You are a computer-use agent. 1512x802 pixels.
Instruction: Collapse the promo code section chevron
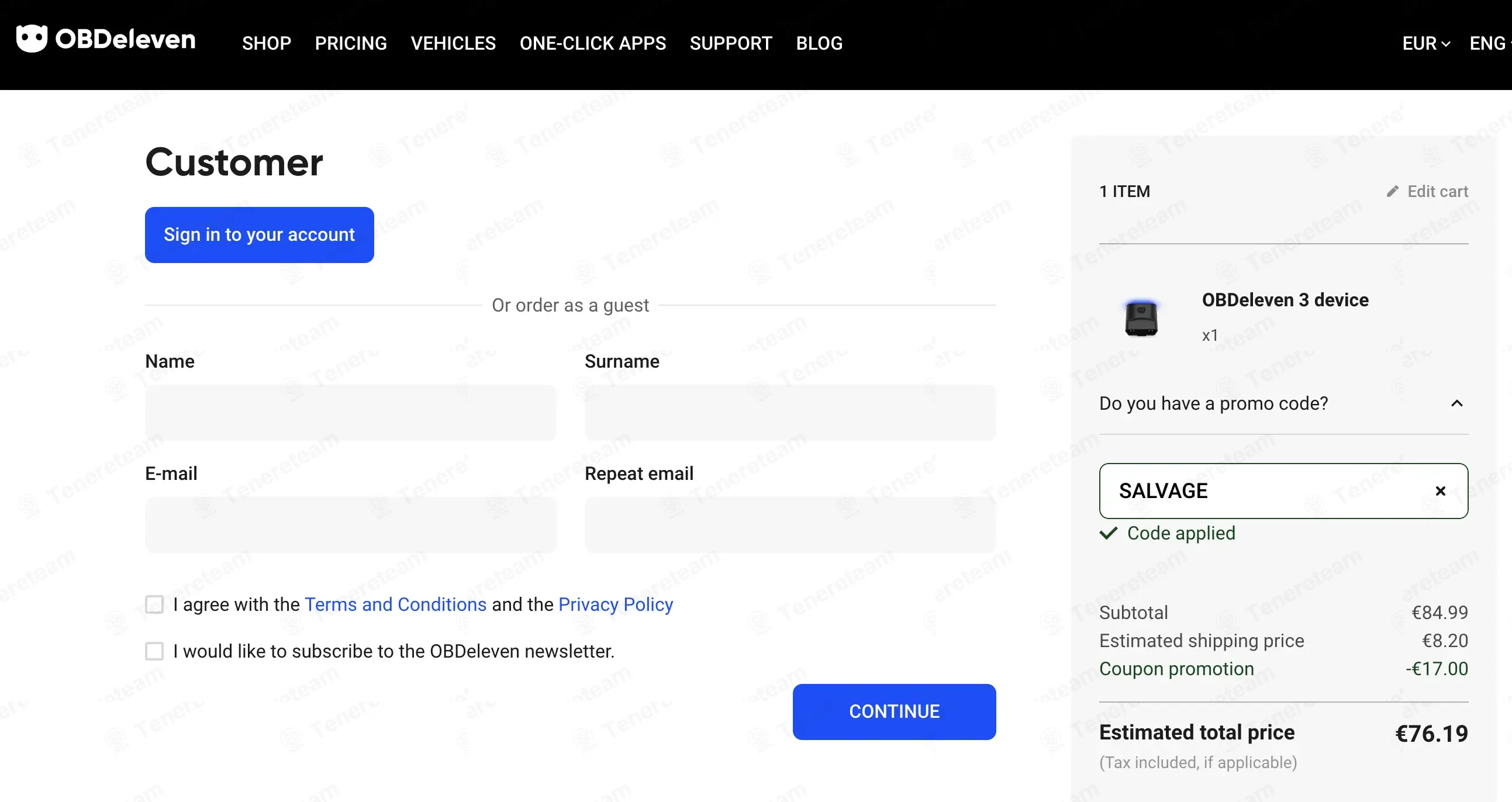(1457, 404)
